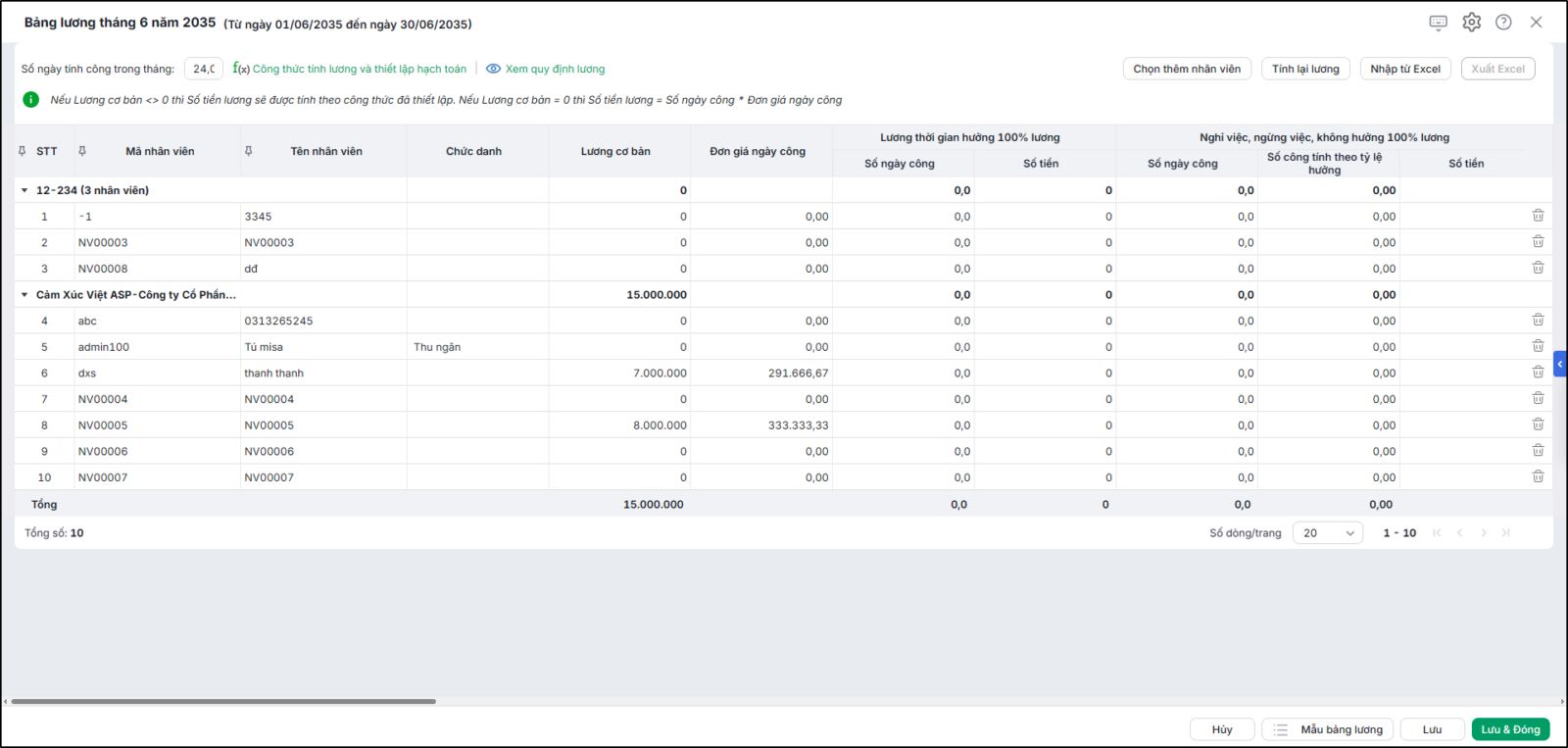
Task: Toggle pin on Tên nhân viên column
Action: (x=248, y=151)
